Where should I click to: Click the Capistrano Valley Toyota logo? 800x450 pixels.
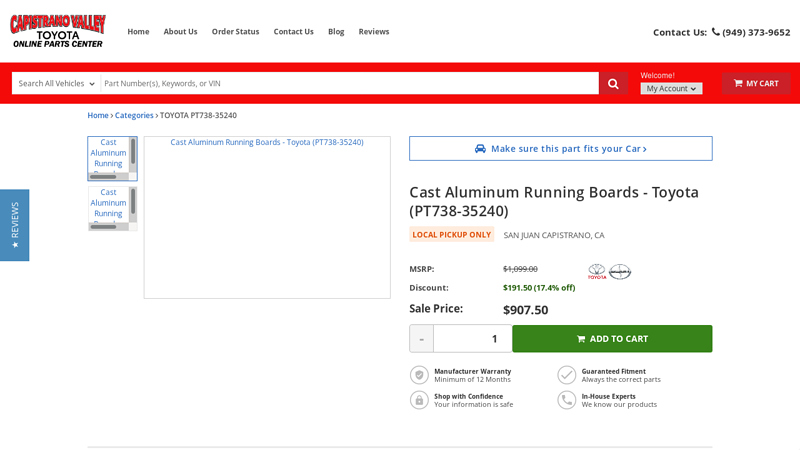[x=58, y=31]
